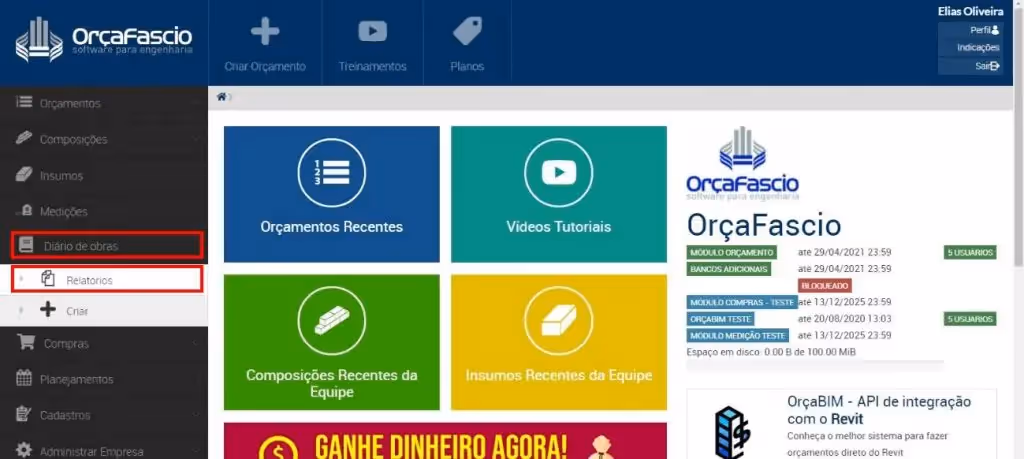Click the disk space usage progress bar
Image resolution: width=1024 pixels, height=459 pixels.
point(815,364)
